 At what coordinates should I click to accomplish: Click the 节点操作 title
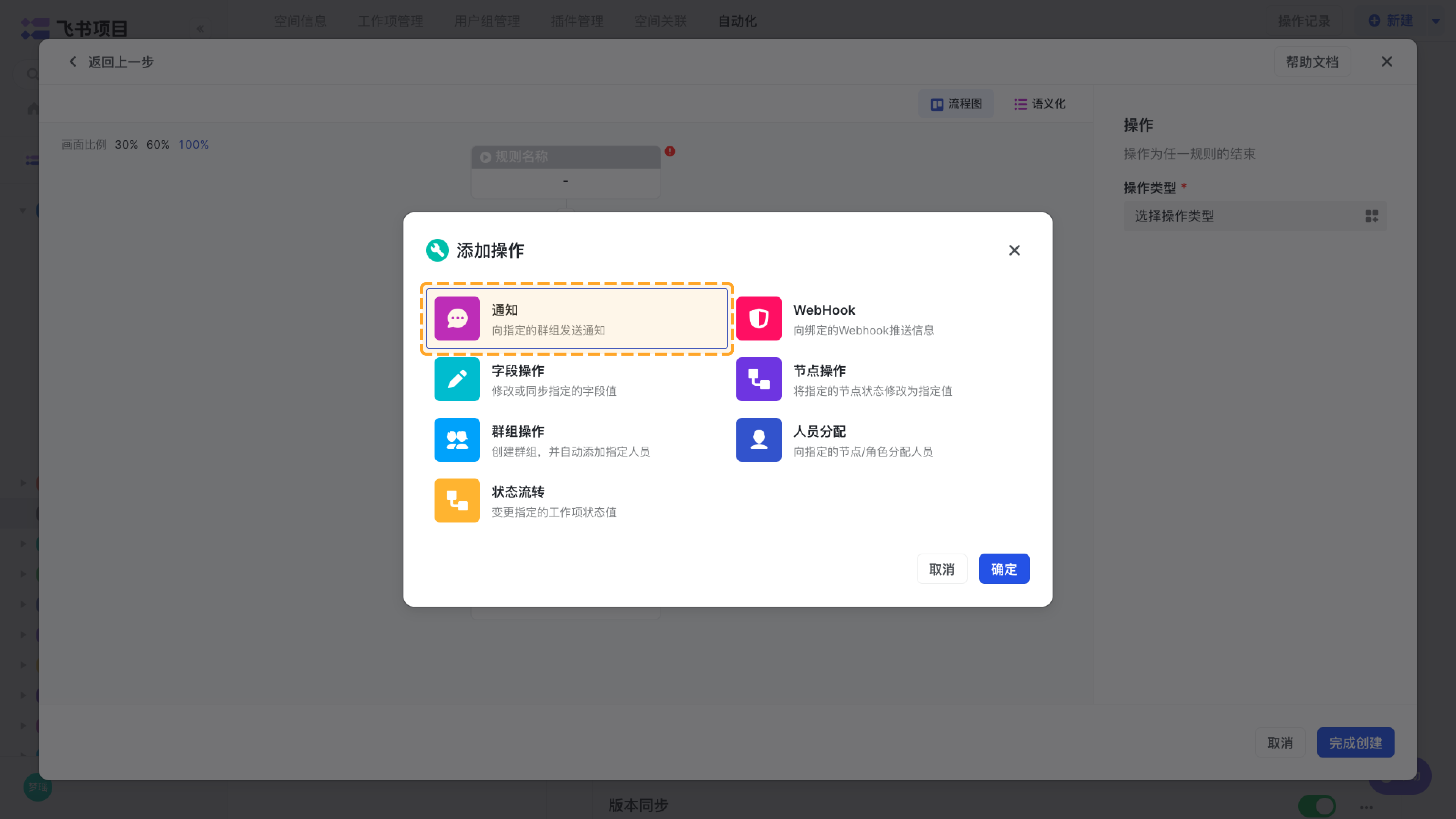819,370
